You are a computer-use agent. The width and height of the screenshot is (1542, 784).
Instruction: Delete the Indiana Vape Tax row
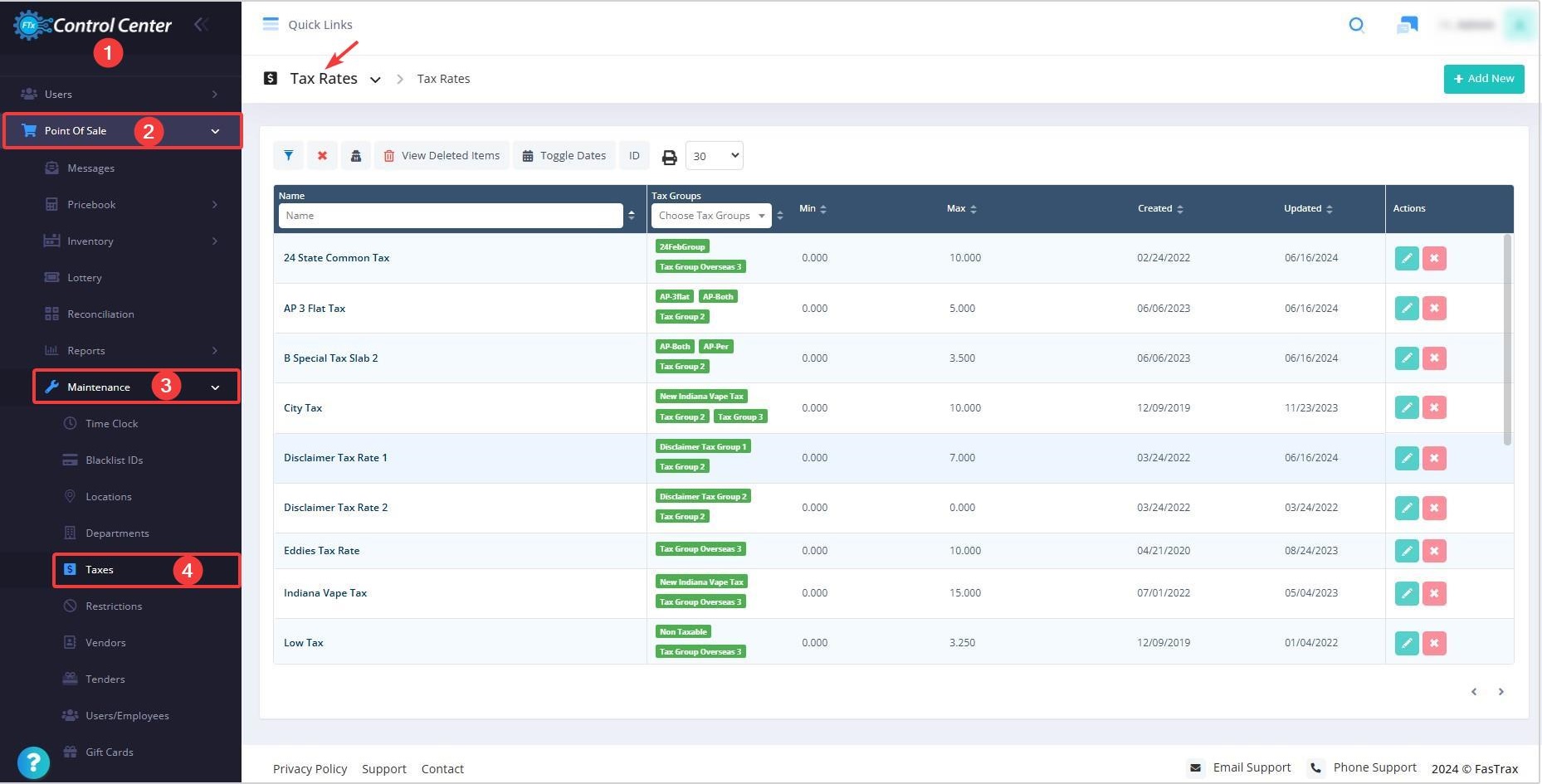tap(1434, 593)
